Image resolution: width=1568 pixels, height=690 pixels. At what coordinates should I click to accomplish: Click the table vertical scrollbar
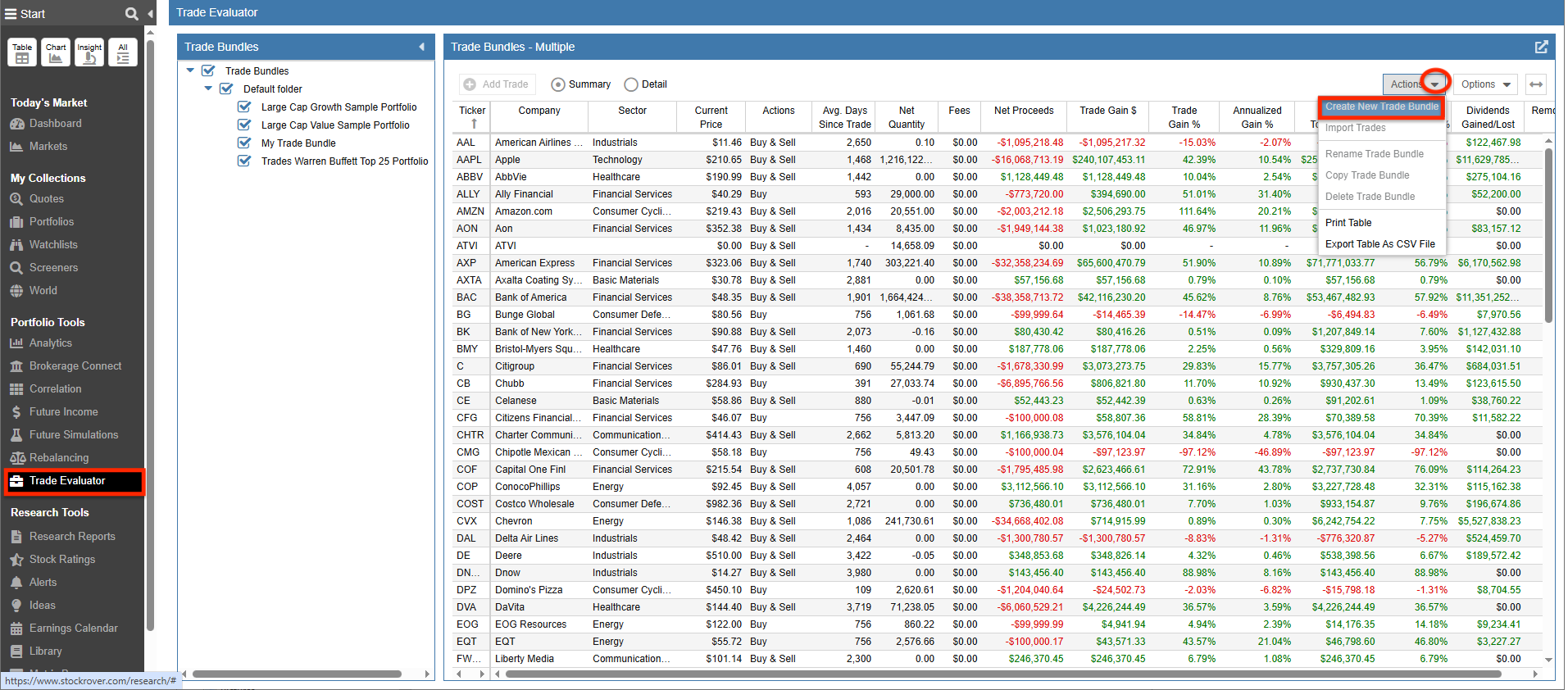(x=1548, y=235)
